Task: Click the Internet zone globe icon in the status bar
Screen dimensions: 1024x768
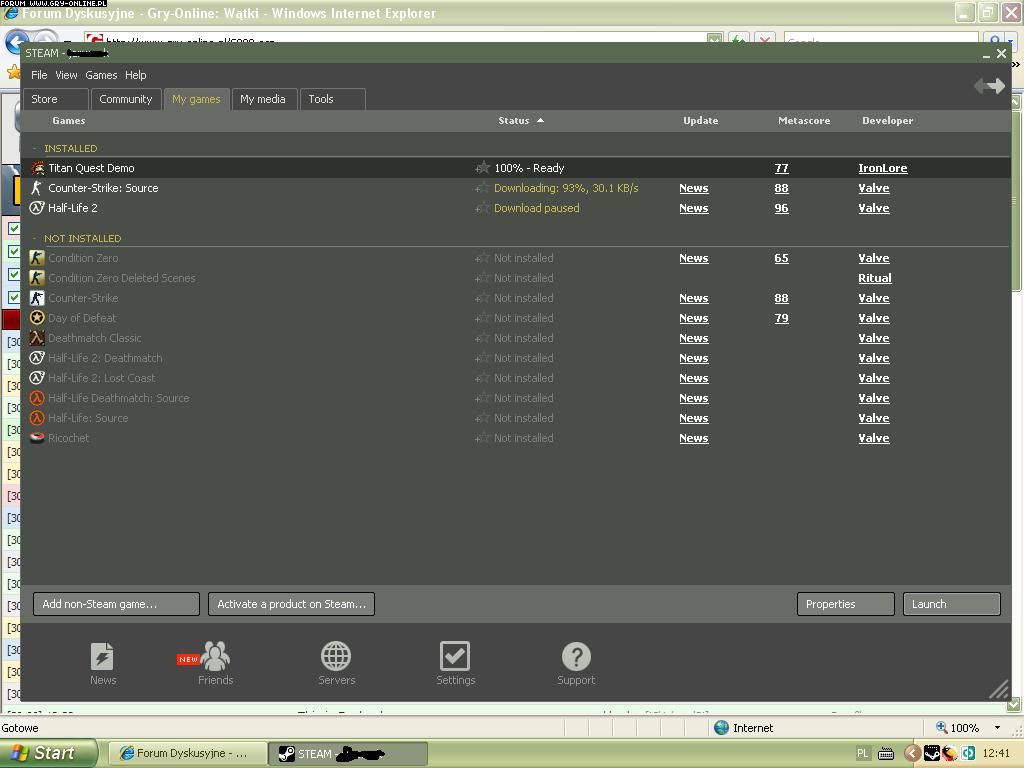Action: [721, 728]
